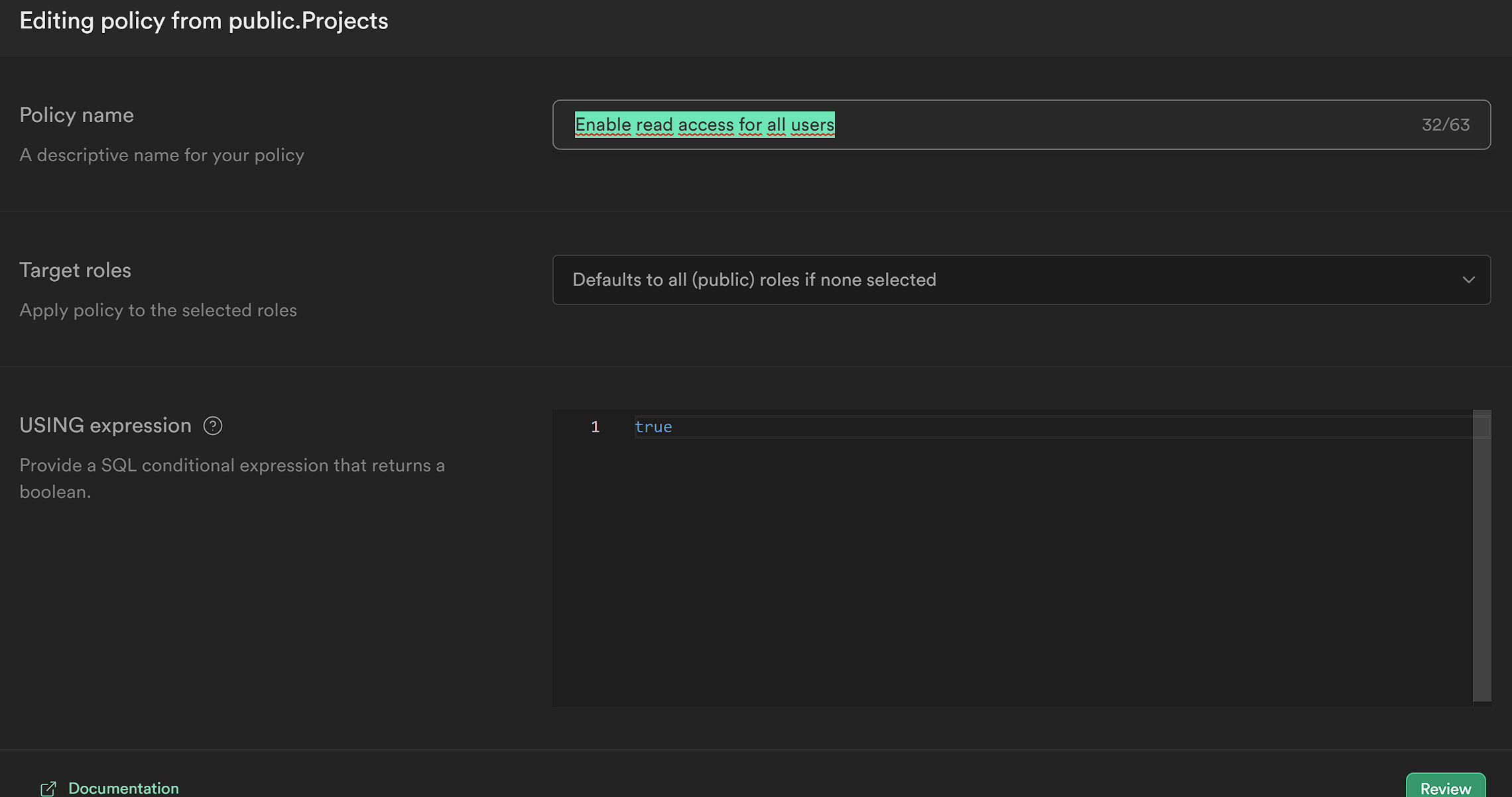Click line number 1 in editor gutter

tap(595, 427)
